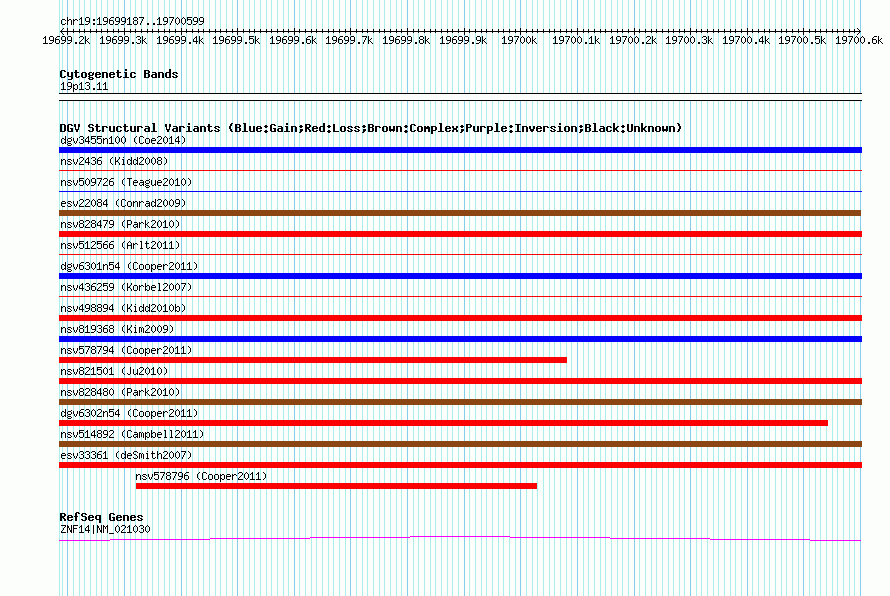Click the 19700.6k ruler tick label
890x596 pixels.
(x=859, y=40)
